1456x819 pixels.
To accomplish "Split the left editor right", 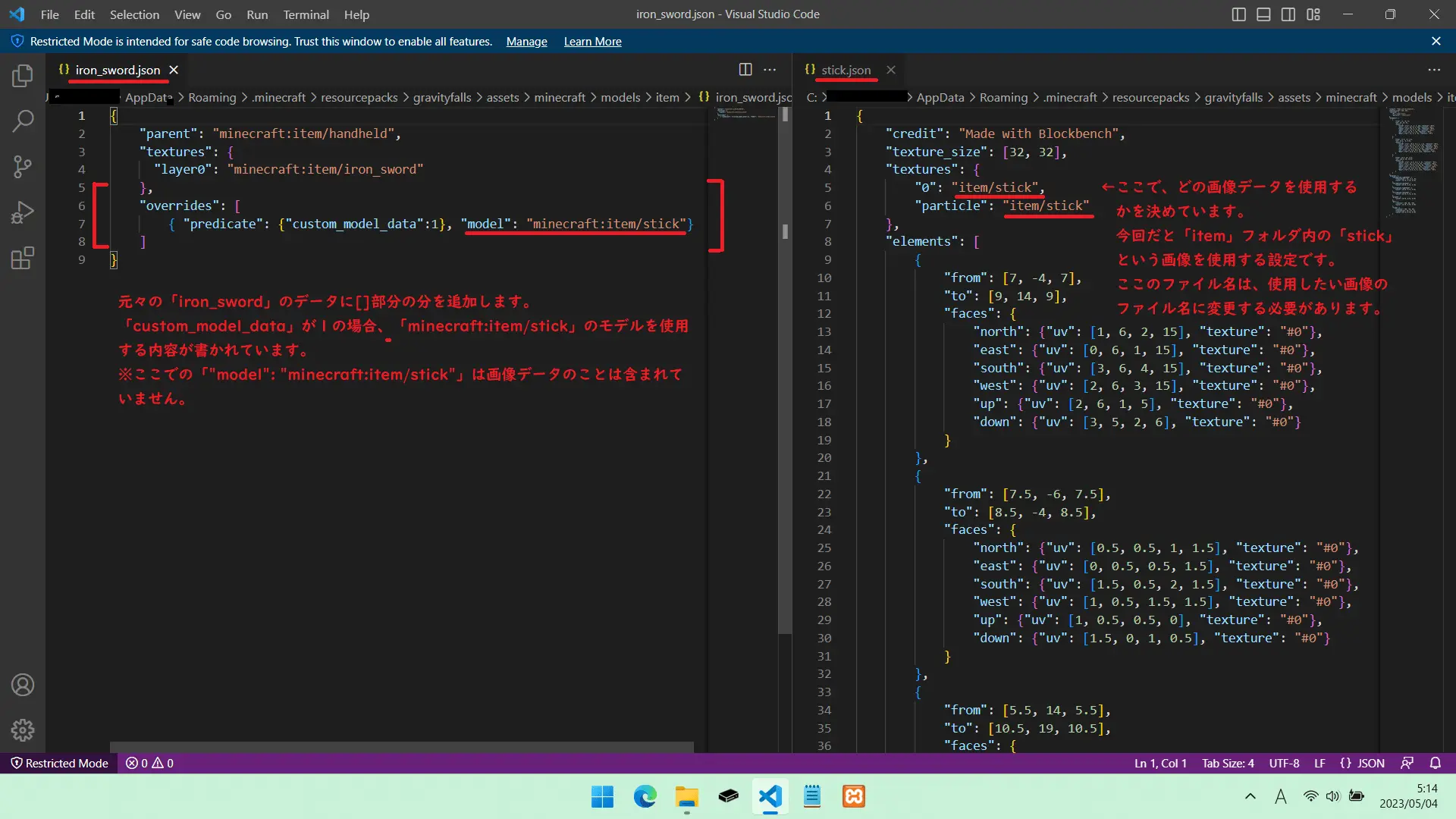I will point(745,70).
